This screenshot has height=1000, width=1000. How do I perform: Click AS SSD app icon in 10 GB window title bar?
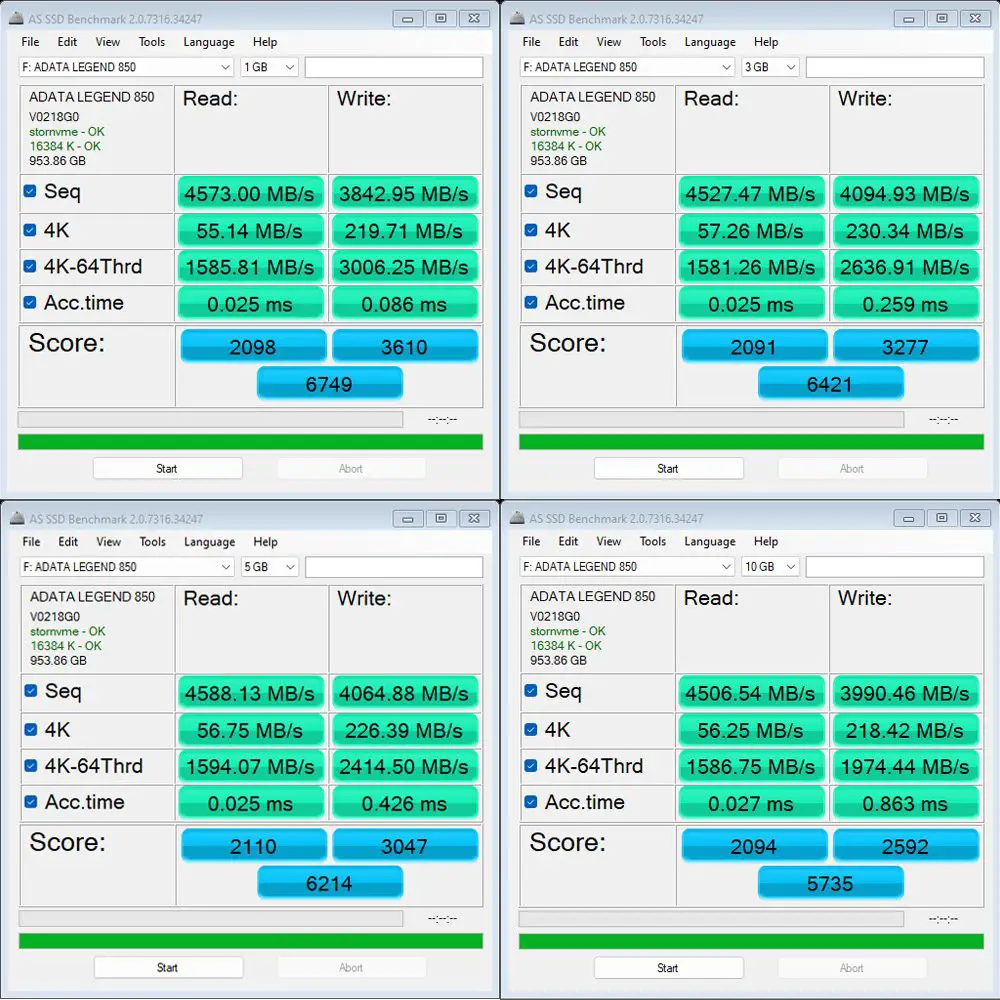517,518
